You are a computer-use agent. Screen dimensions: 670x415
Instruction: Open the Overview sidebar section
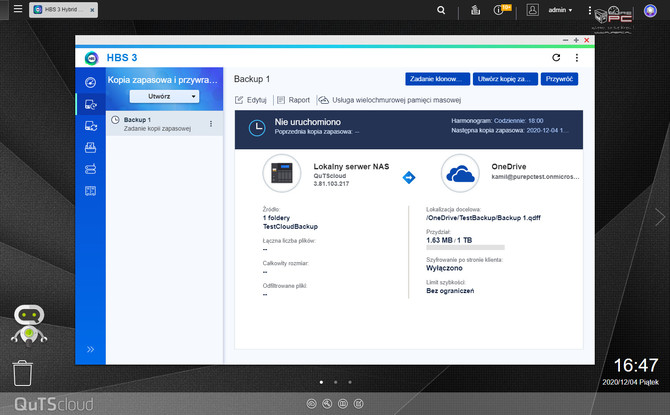pyautogui.click(x=91, y=82)
